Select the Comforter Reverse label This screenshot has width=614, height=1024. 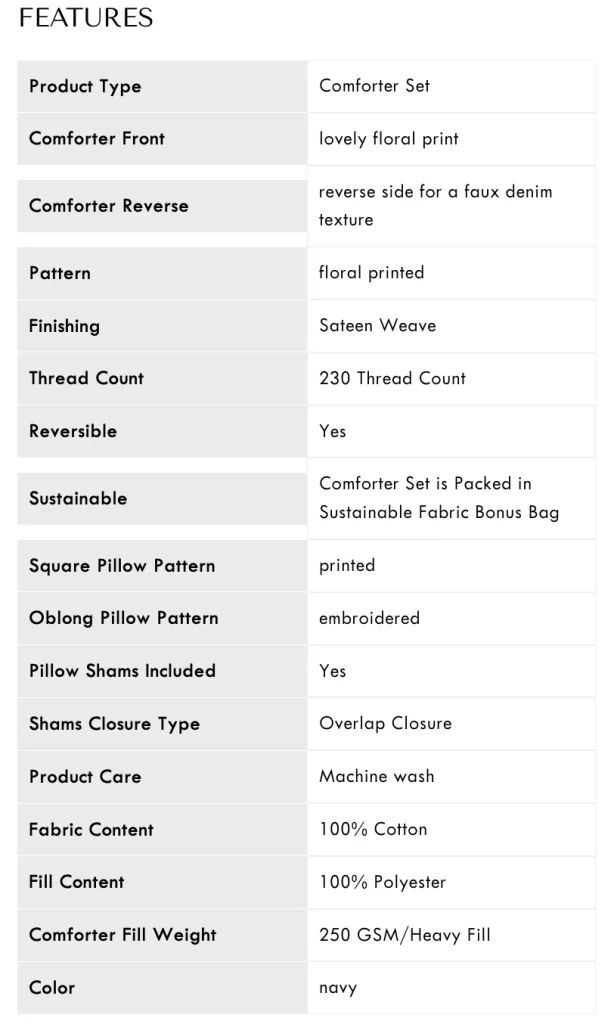(108, 206)
